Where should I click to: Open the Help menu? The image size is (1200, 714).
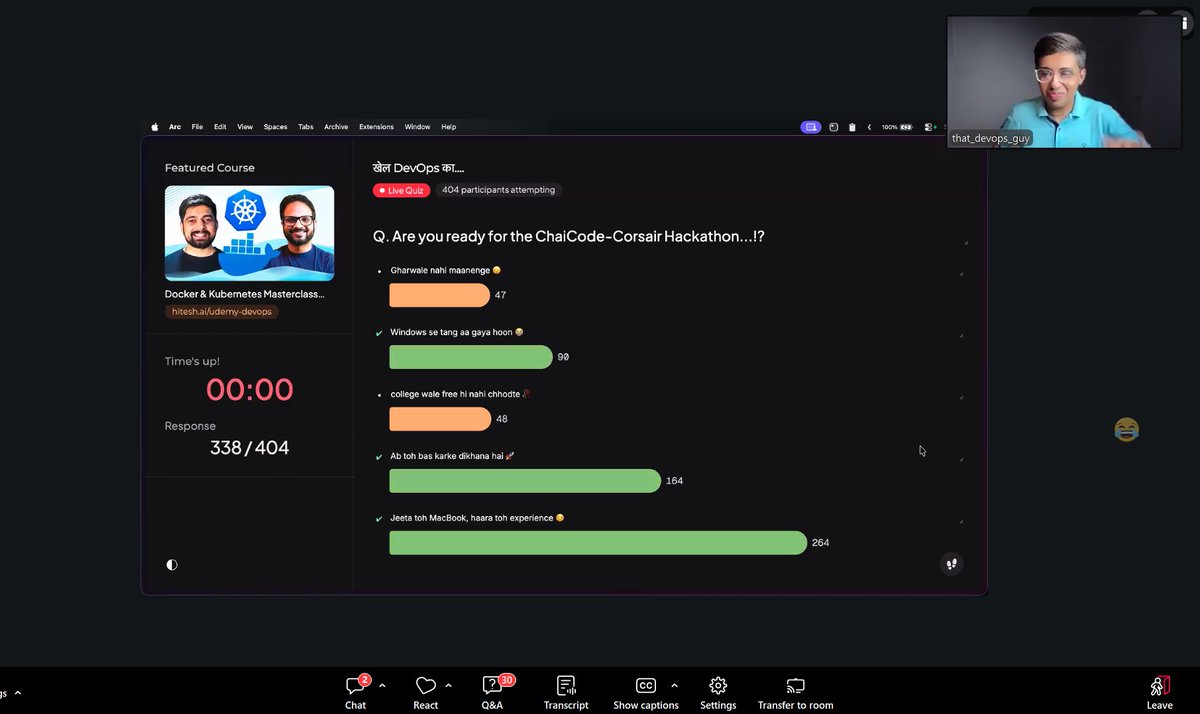(449, 127)
